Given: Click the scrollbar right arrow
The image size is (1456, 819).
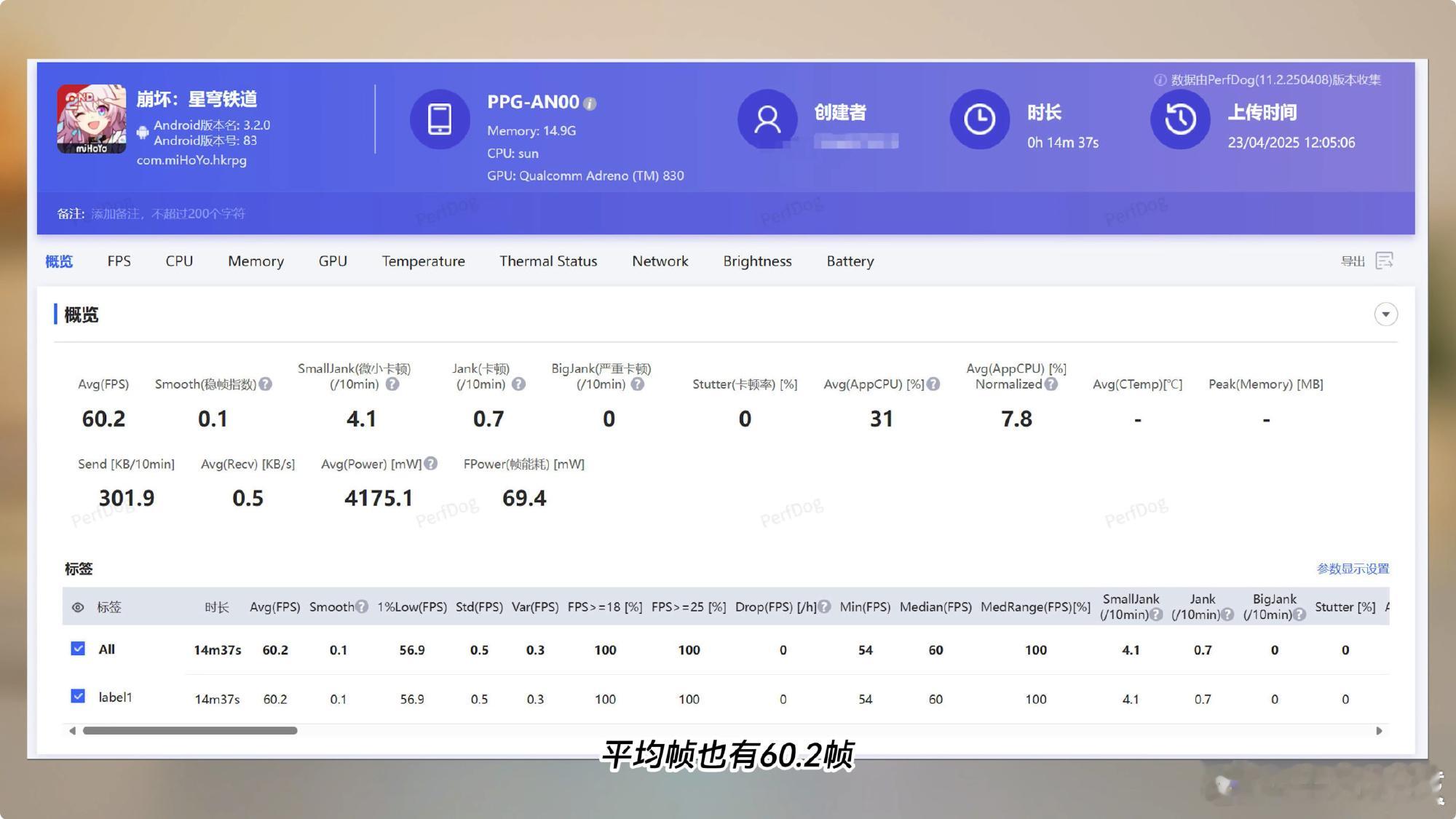Looking at the screenshot, I should click(x=1379, y=730).
